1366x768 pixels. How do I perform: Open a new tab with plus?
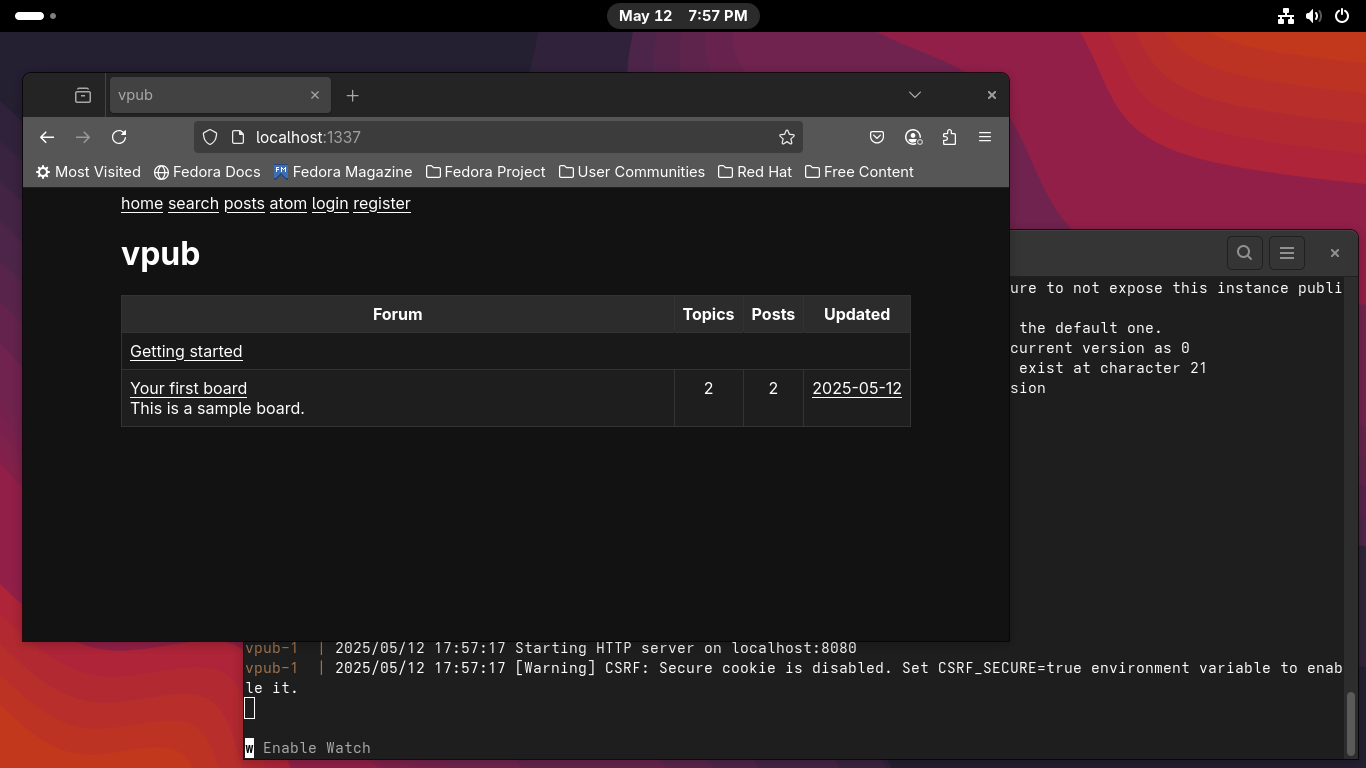[352, 95]
